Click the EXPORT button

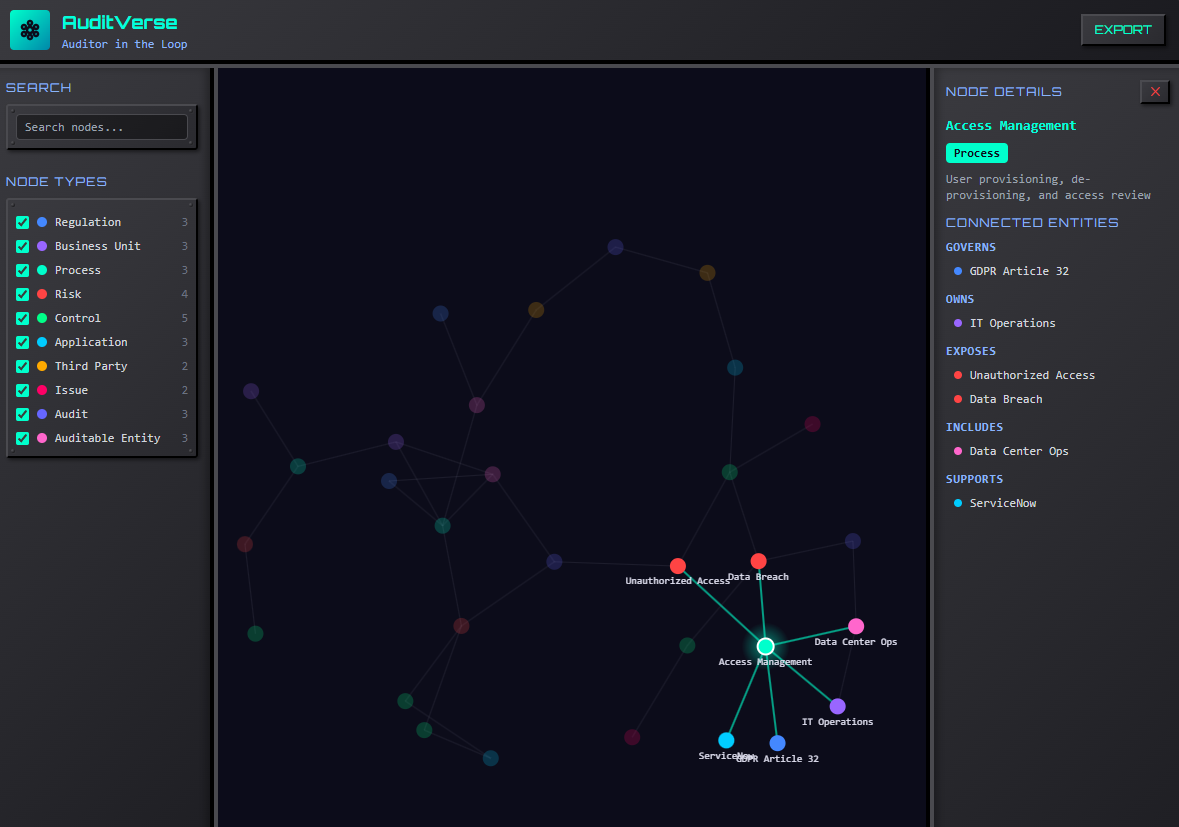click(x=1122, y=29)
